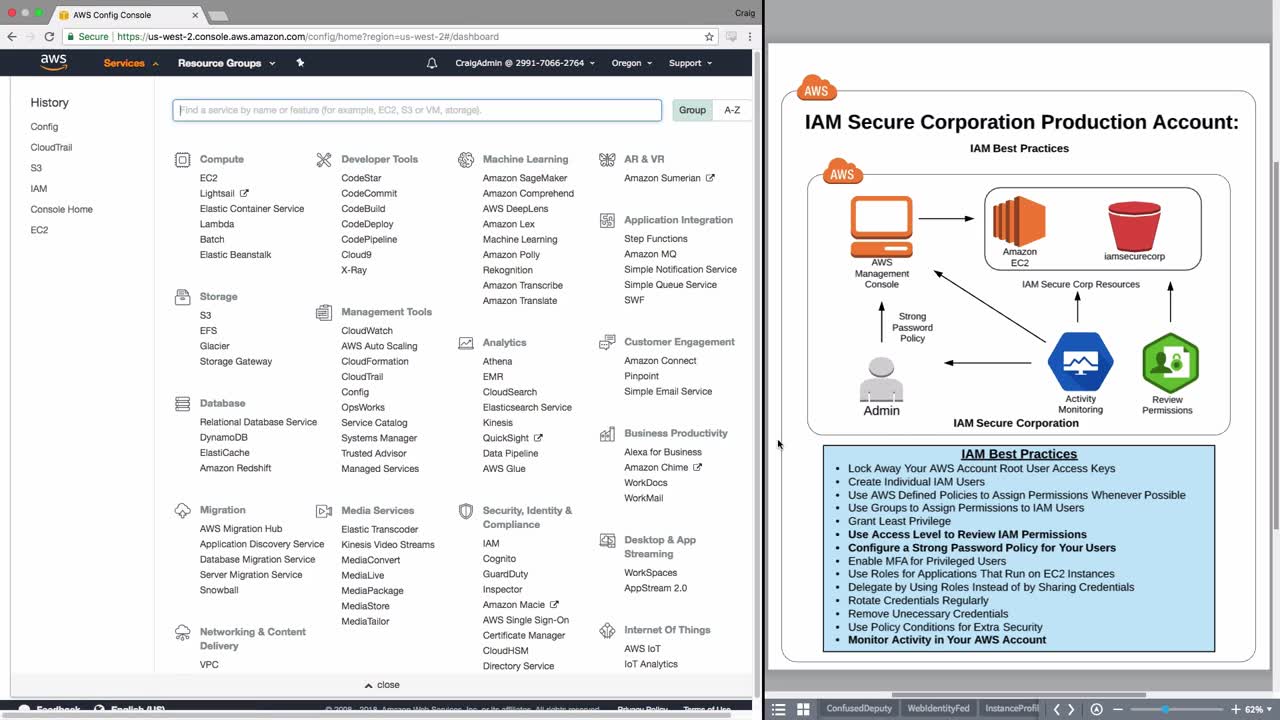The width and height of the screenshot is (1280, 720).
Task: Click the Developer Tools category icon
Action: tap(323, 159)
